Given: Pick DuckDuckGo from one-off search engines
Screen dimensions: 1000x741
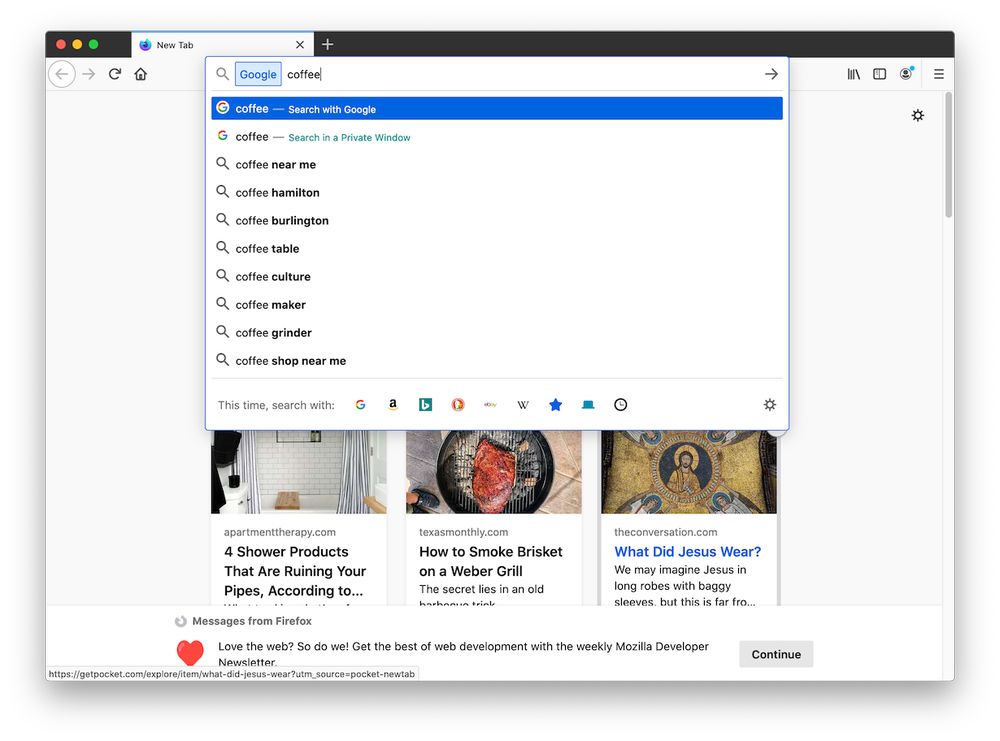Looking at the screenshot, I should pos(458,405).
